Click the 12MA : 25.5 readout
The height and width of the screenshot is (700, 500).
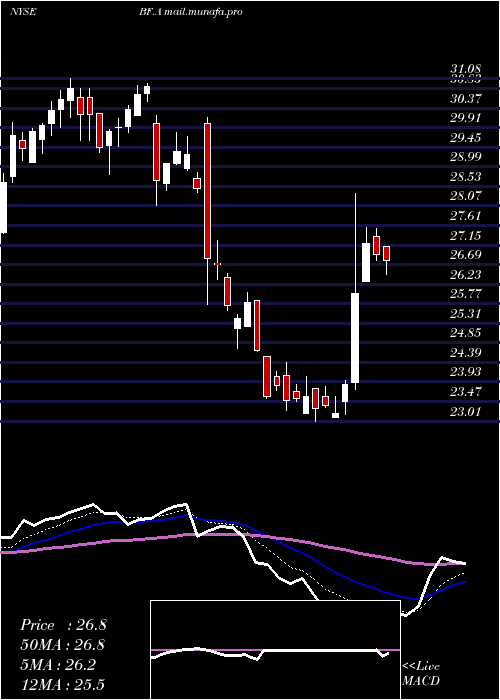click(63, 685)
